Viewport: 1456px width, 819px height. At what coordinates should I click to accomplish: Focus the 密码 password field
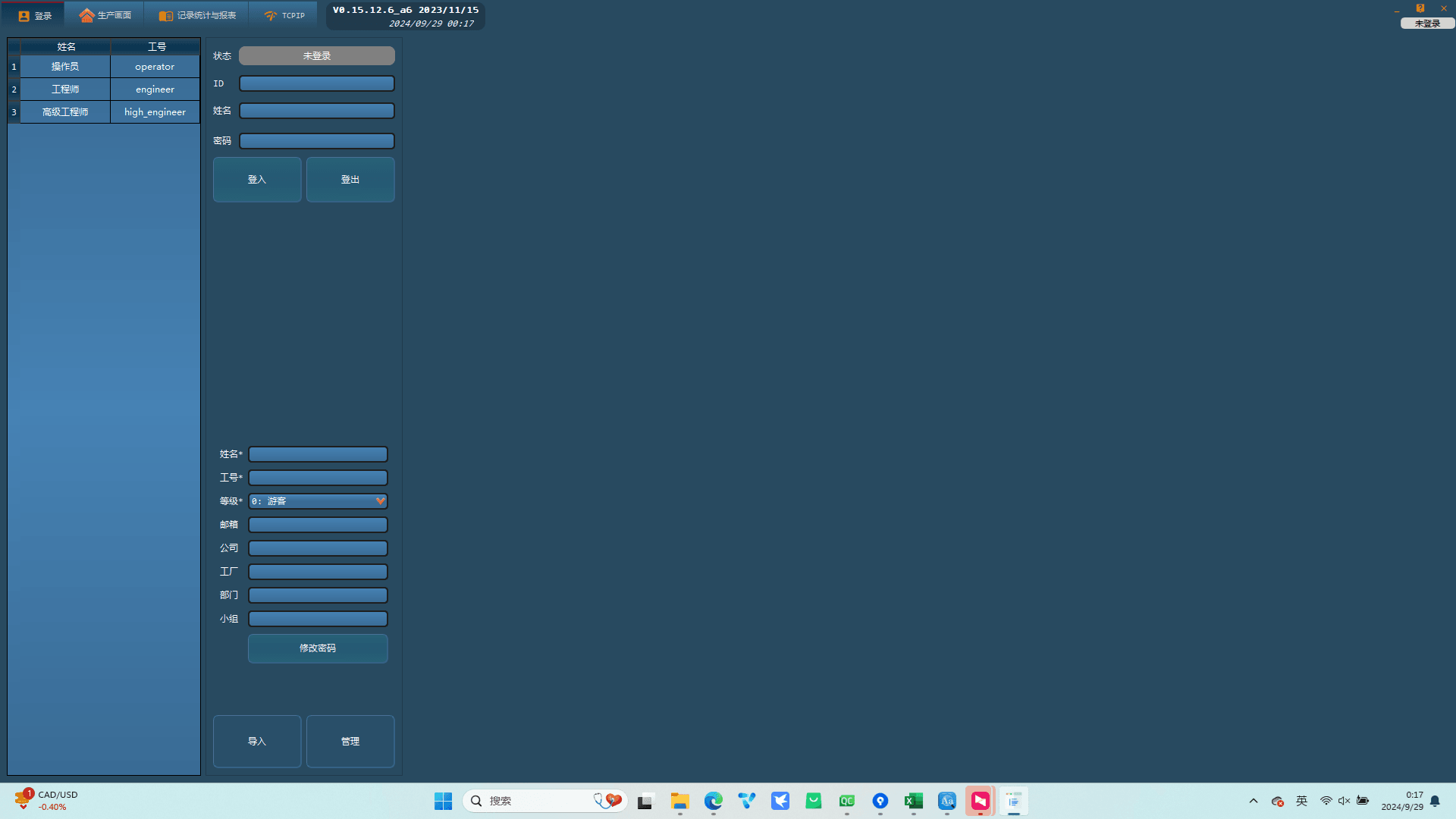point(317,141)
